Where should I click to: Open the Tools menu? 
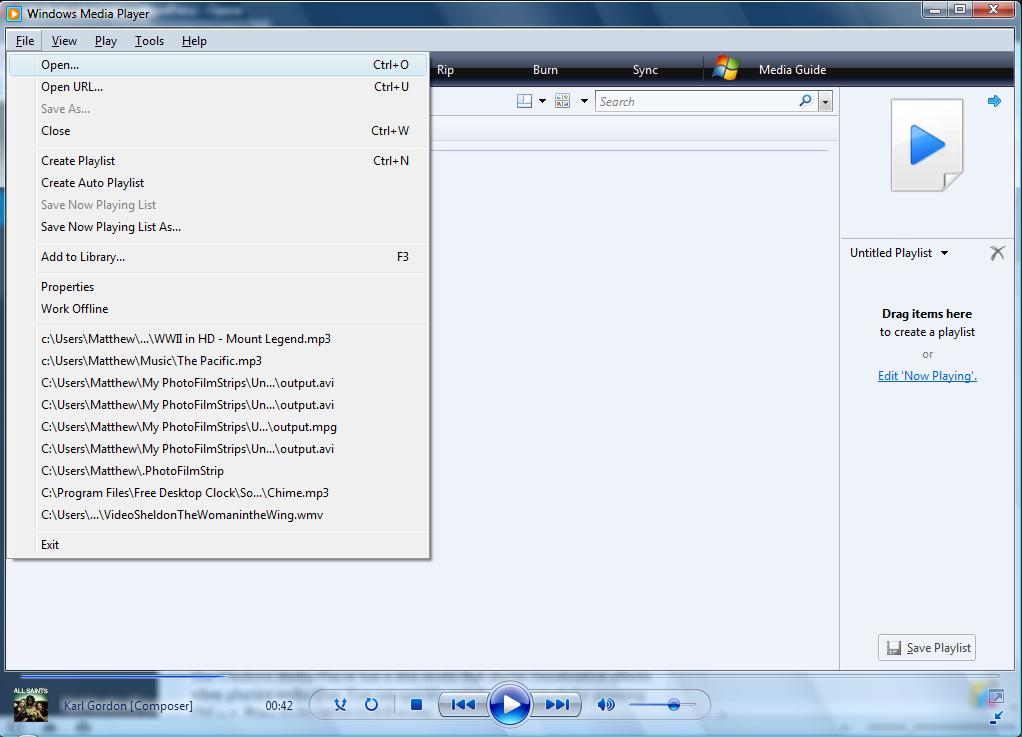point(149,41)
